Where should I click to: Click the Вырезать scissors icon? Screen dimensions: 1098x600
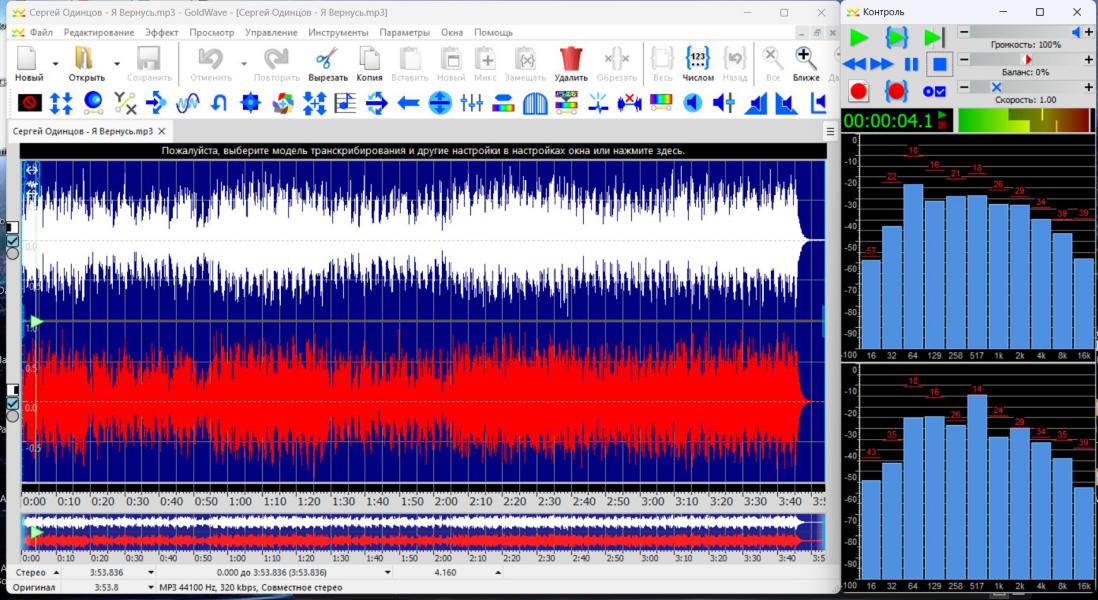coord(328,59)
